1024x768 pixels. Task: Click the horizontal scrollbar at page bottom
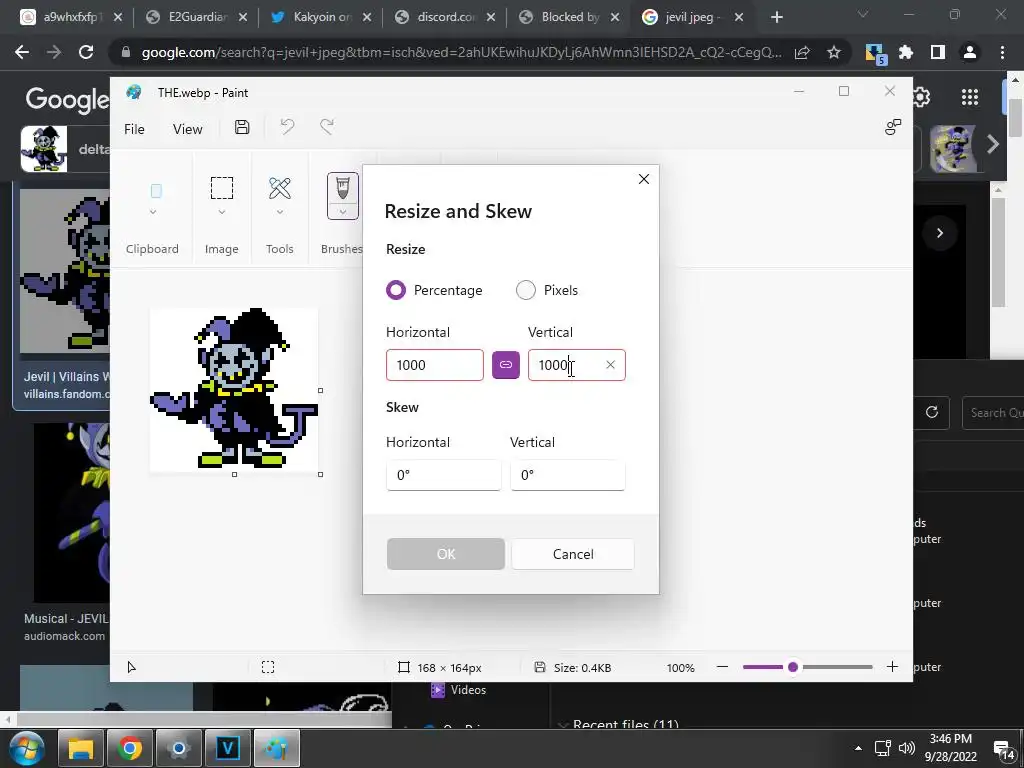[x=204, y=720]
